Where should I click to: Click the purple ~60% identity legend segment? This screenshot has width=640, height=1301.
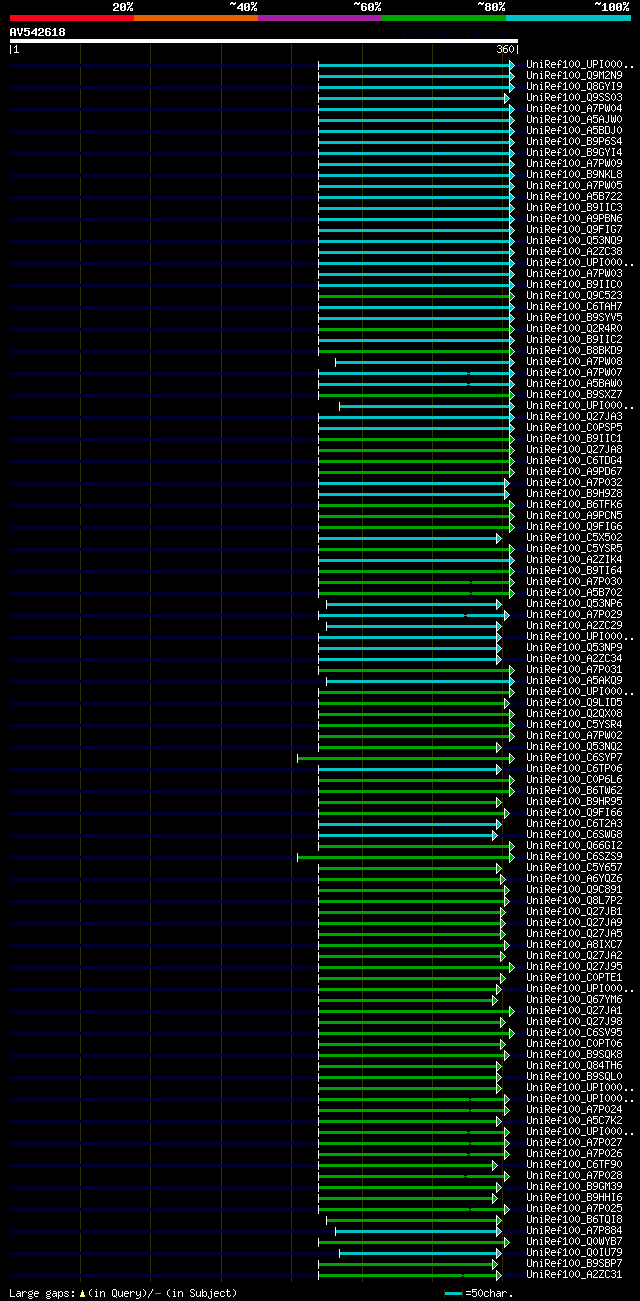319,17
